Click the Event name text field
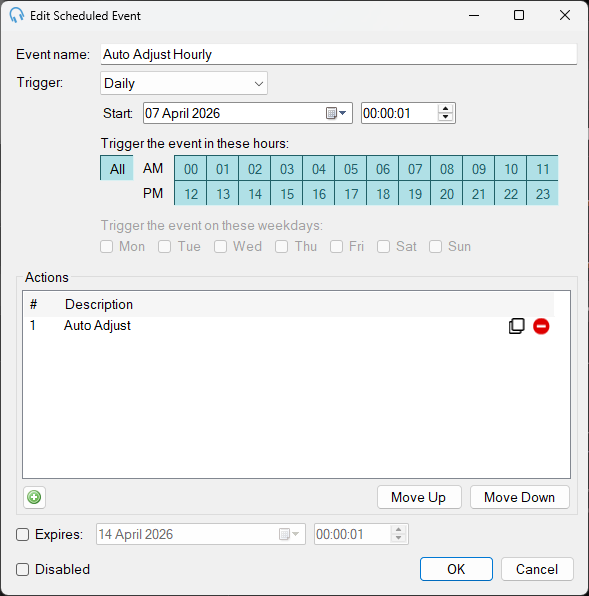This screenshot has height=596, width=589. coord(339,54)
